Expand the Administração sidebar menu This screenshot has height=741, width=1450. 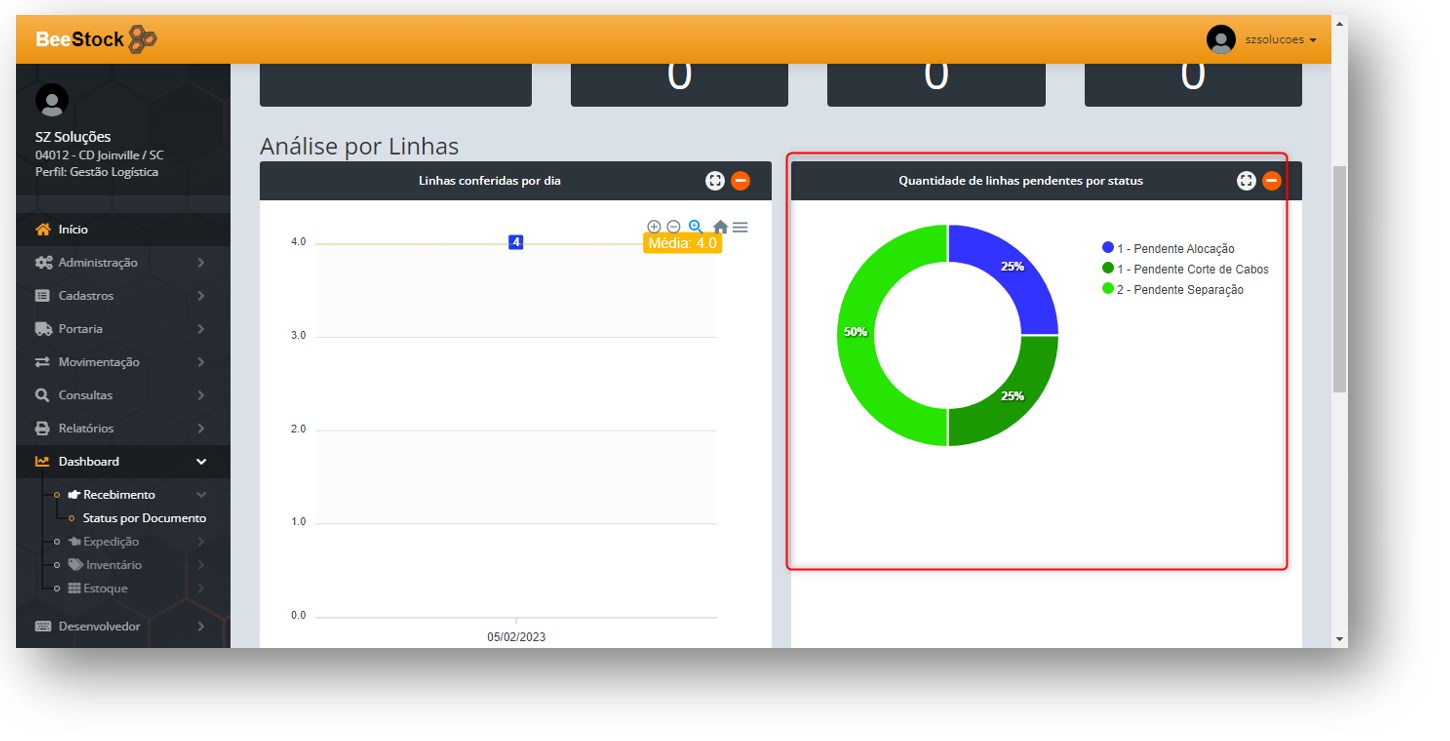[x=98, y=263]
